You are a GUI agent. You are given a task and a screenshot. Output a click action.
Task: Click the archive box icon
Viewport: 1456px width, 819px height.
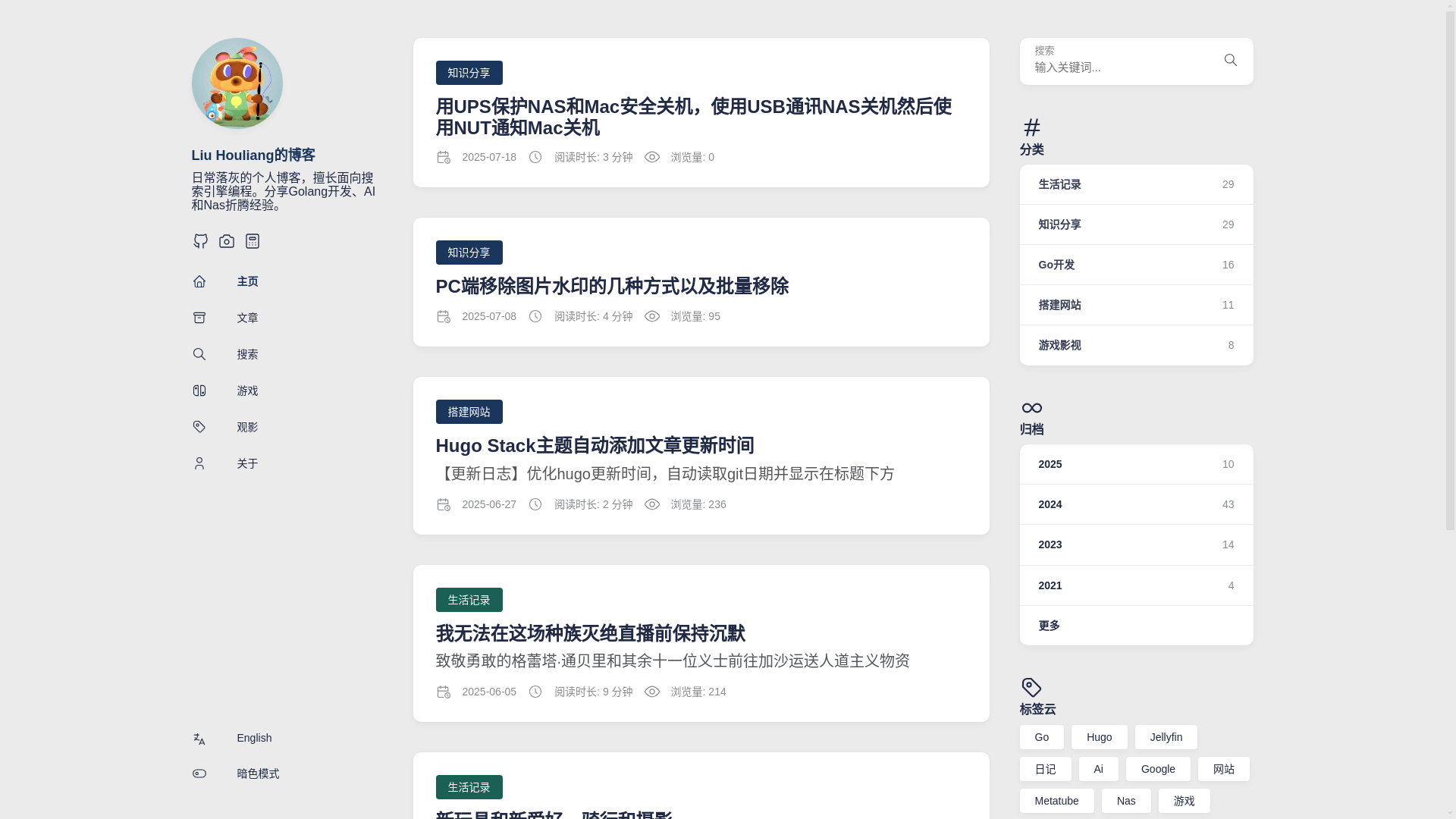coord(199,318)
